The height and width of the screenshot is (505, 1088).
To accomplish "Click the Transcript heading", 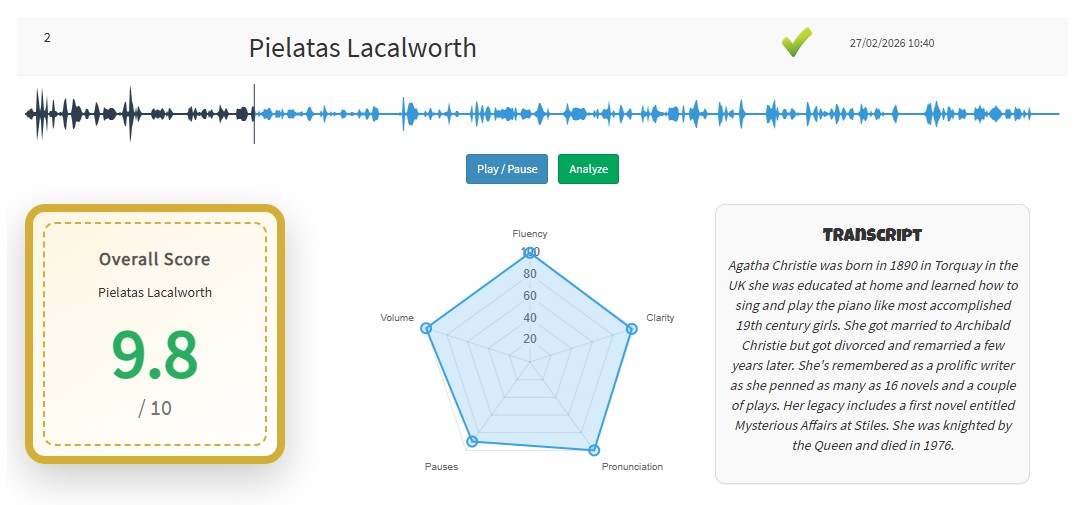I will point(872,235).
